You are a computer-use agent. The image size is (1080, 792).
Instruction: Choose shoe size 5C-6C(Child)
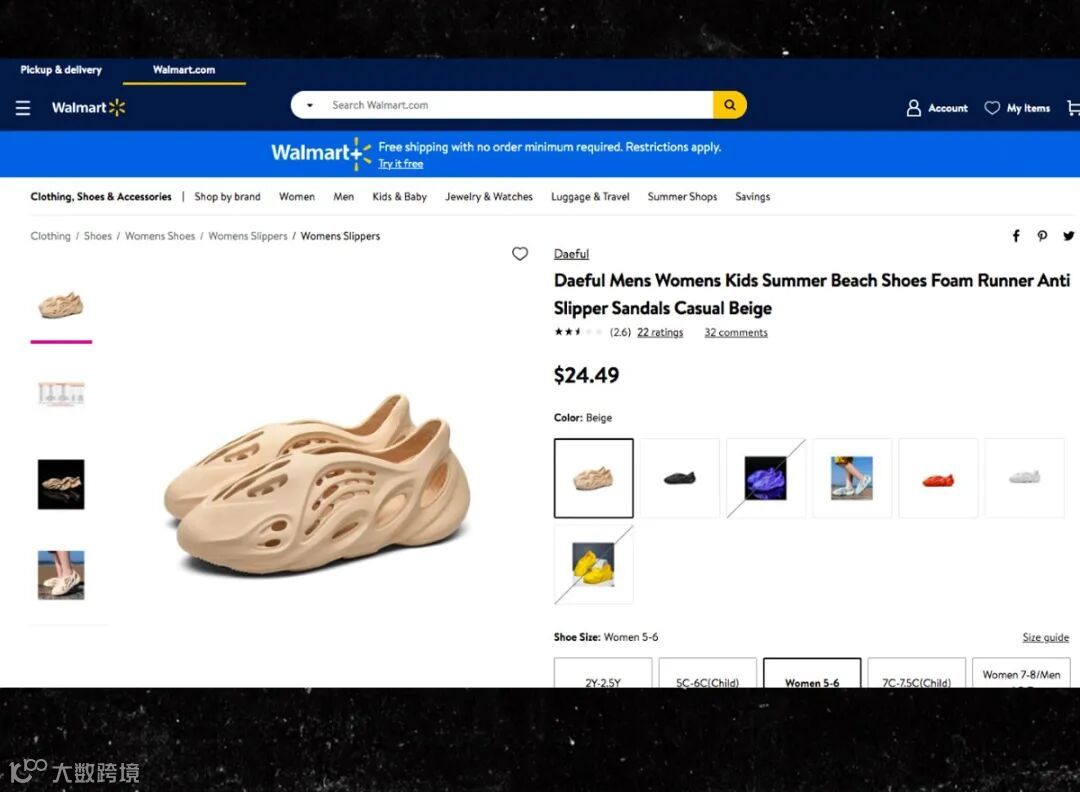[x=707, y=674]
